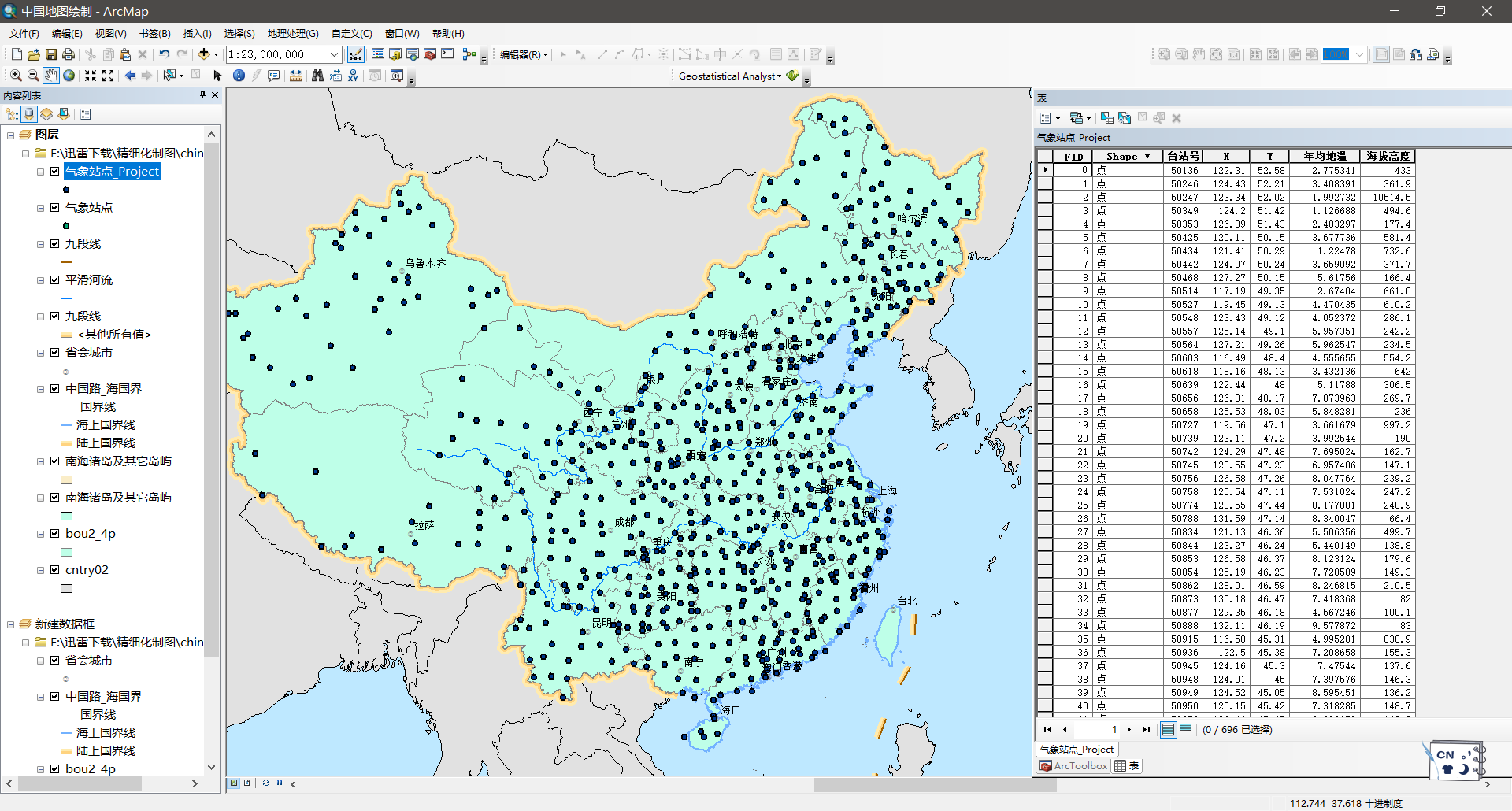Select the Select Elements arrow tool
1512x811 pixels.
coord(217,76)
